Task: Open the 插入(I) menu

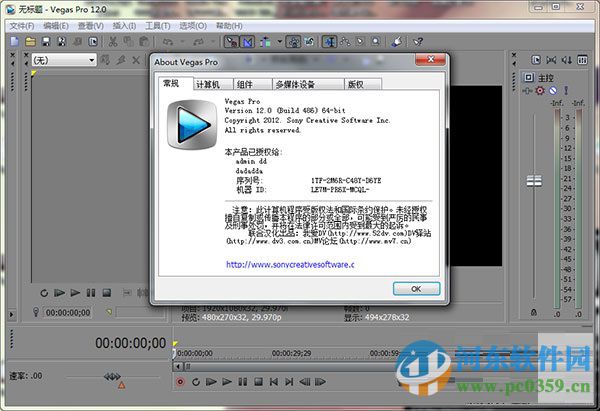Action: [124, 26]
